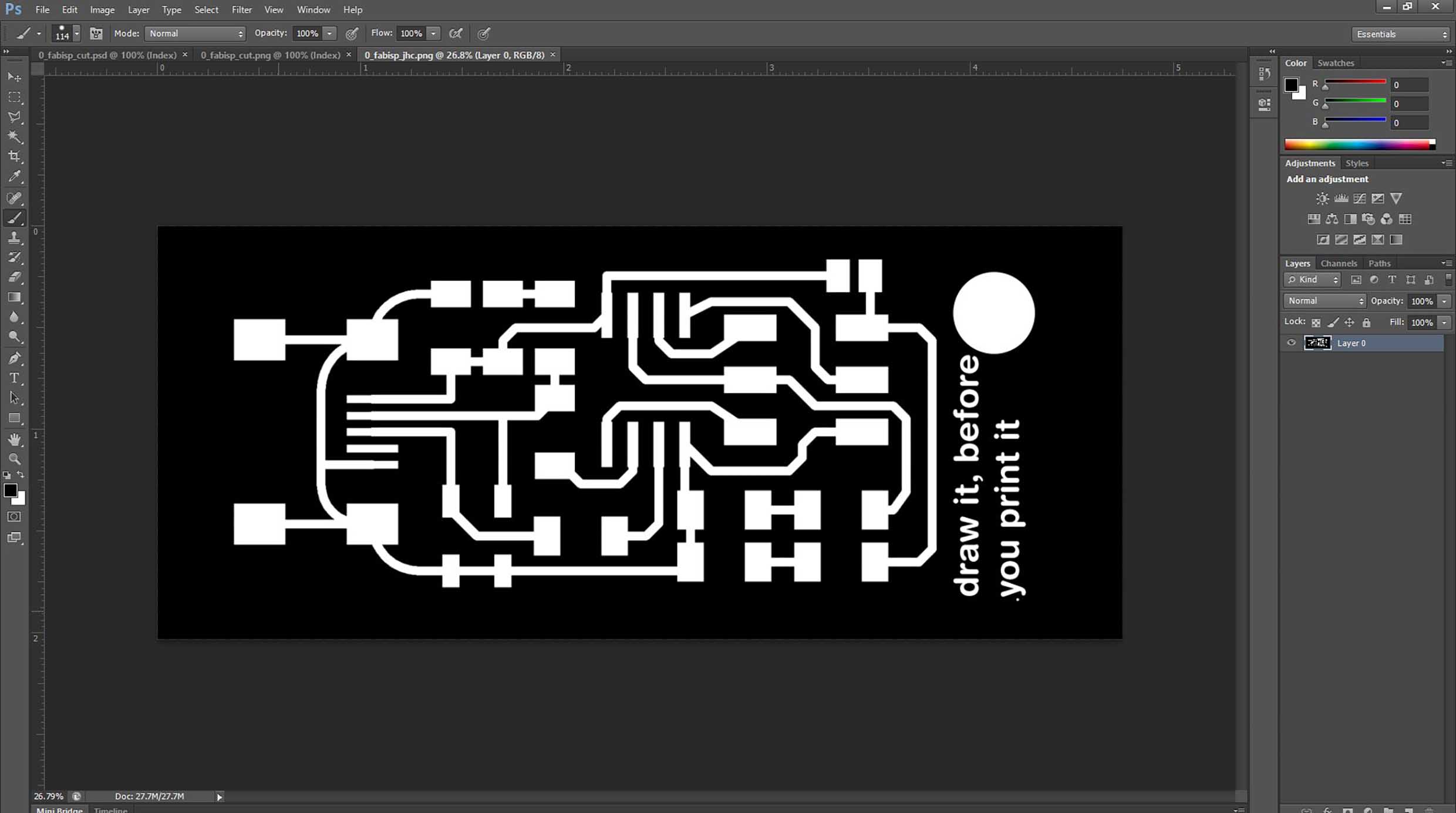
Task: Open the Filter menu
Action: pyautogui.click(x=241, y=9)
